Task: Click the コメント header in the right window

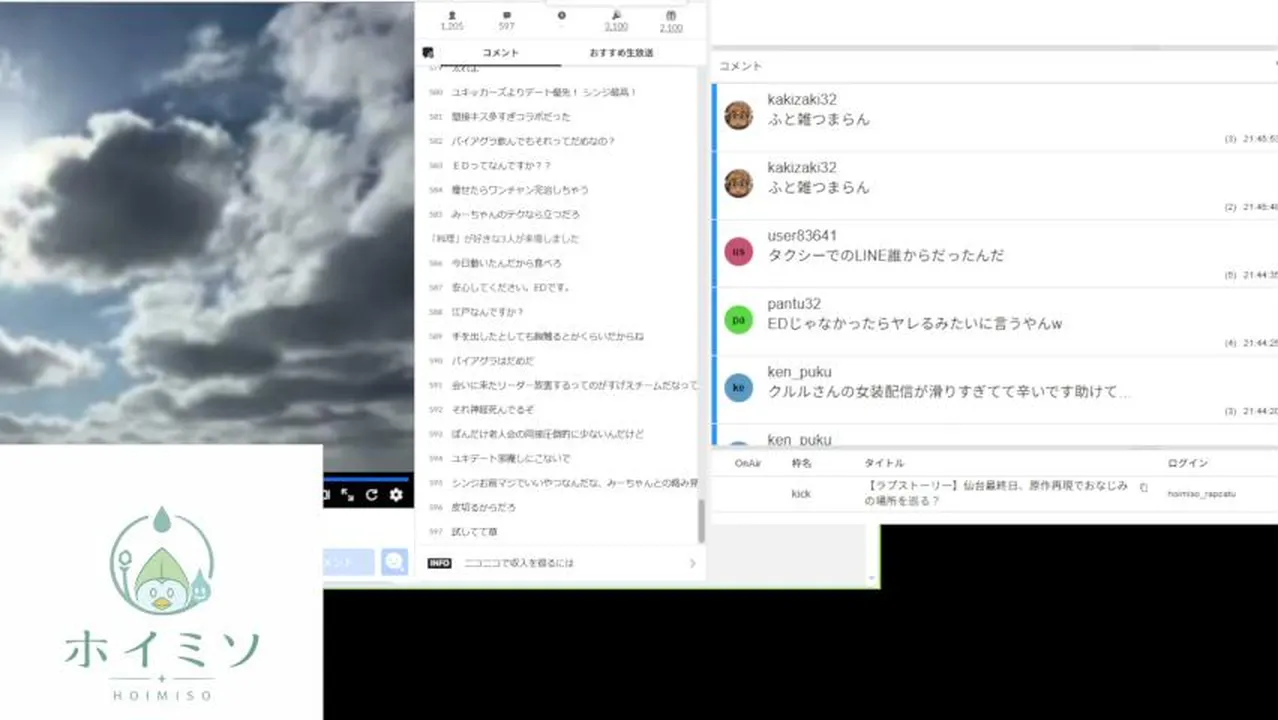Action: tap(740, 65)
